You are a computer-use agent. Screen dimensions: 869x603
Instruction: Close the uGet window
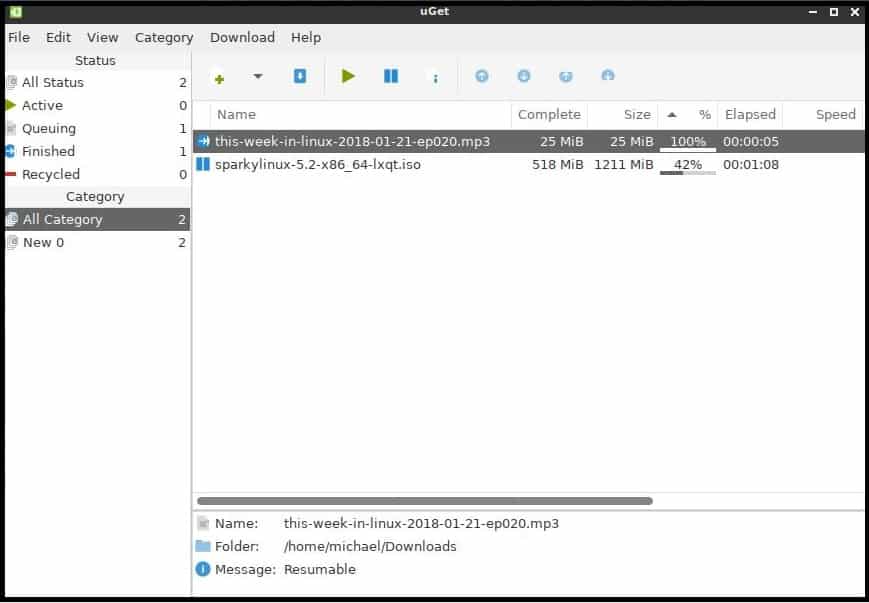[855, 12]
